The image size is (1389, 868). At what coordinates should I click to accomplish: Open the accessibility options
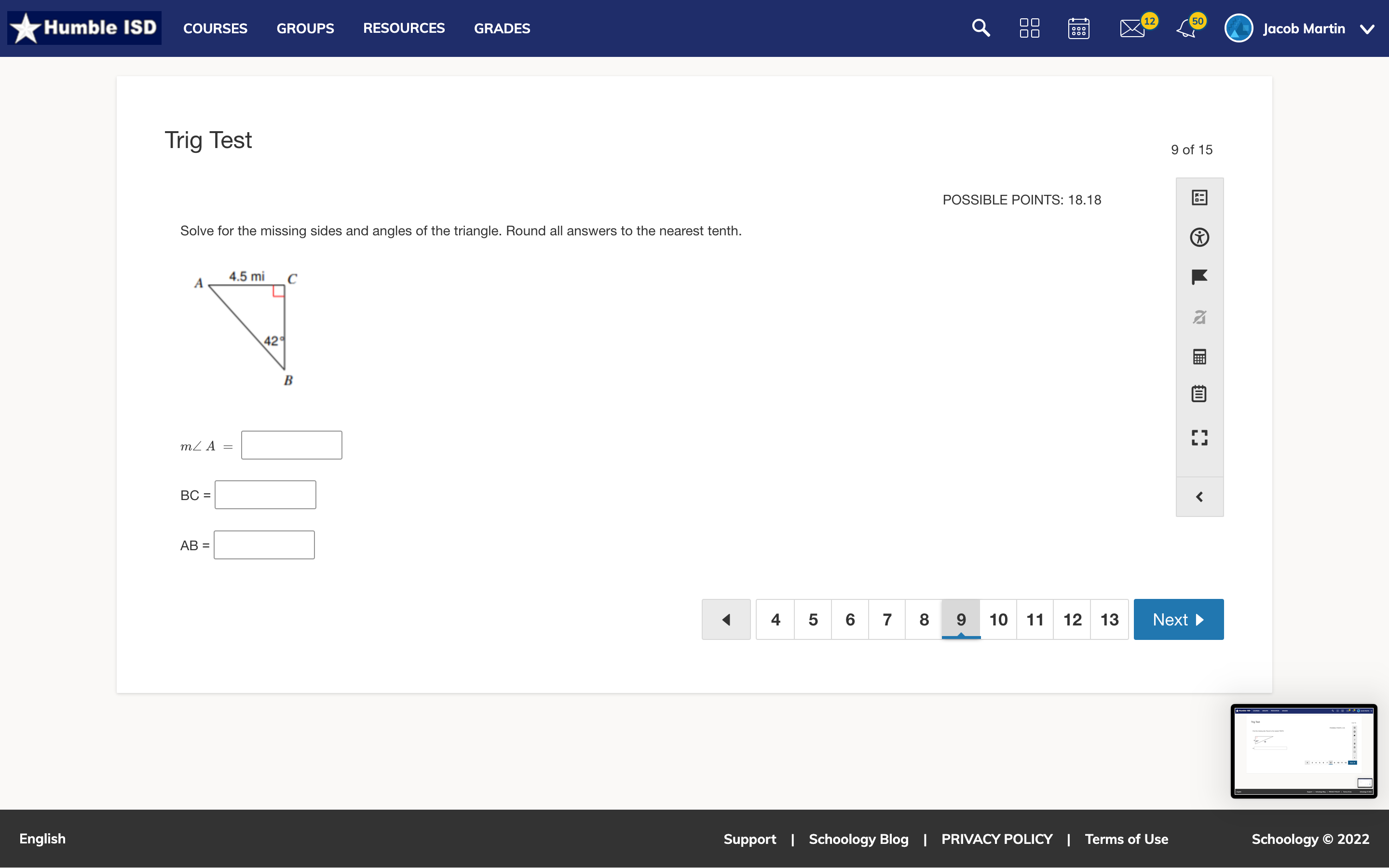pos(1199,237)
